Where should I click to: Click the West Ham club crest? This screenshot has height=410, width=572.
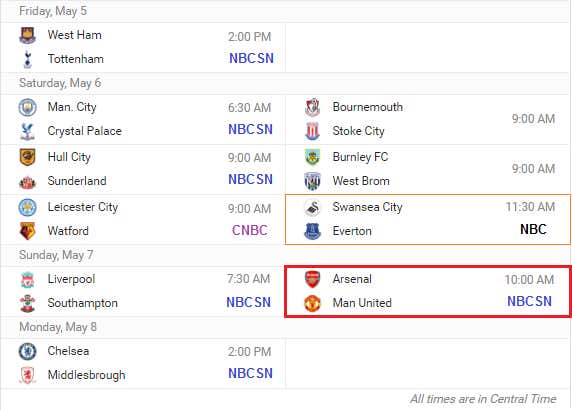coord(27,35)
